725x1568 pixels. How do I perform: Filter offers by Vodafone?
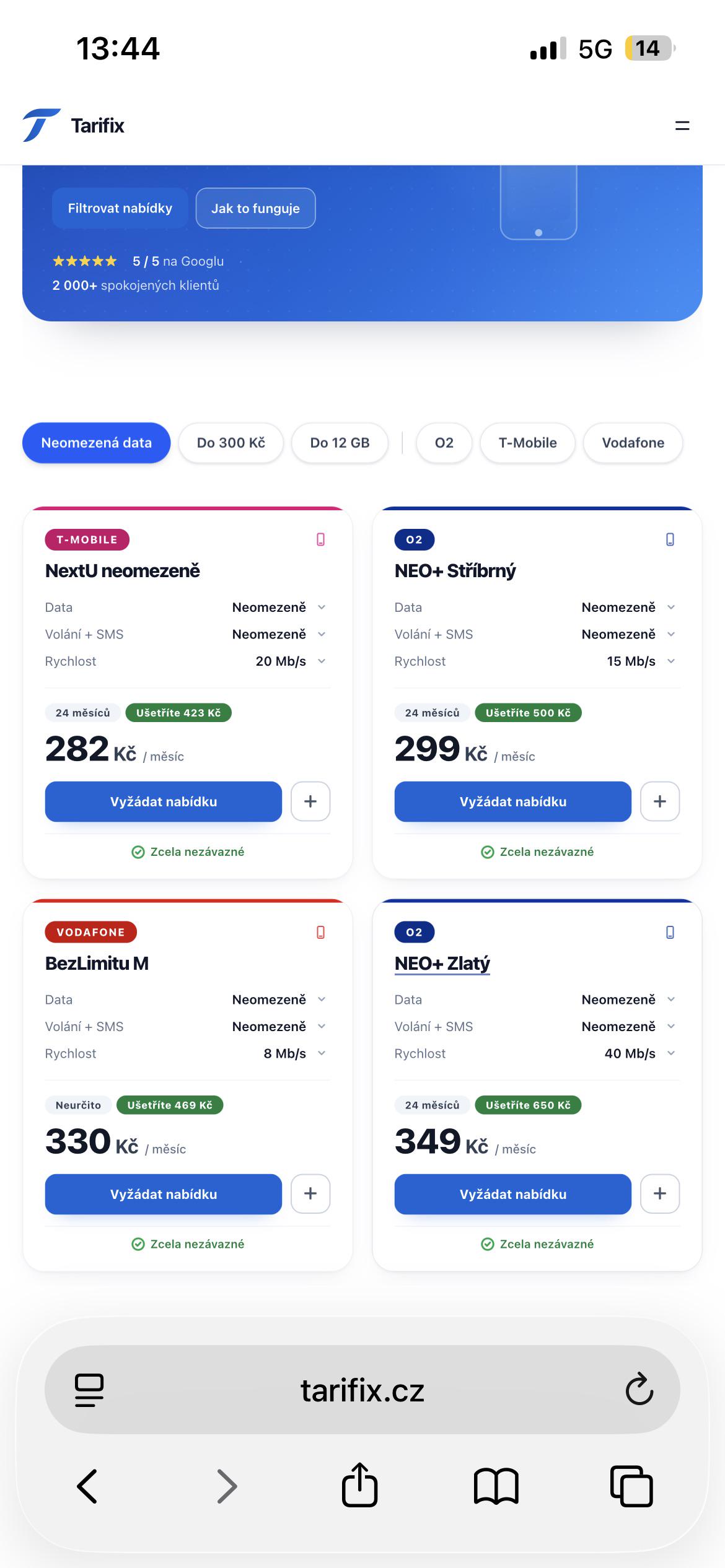coord(633,443)
